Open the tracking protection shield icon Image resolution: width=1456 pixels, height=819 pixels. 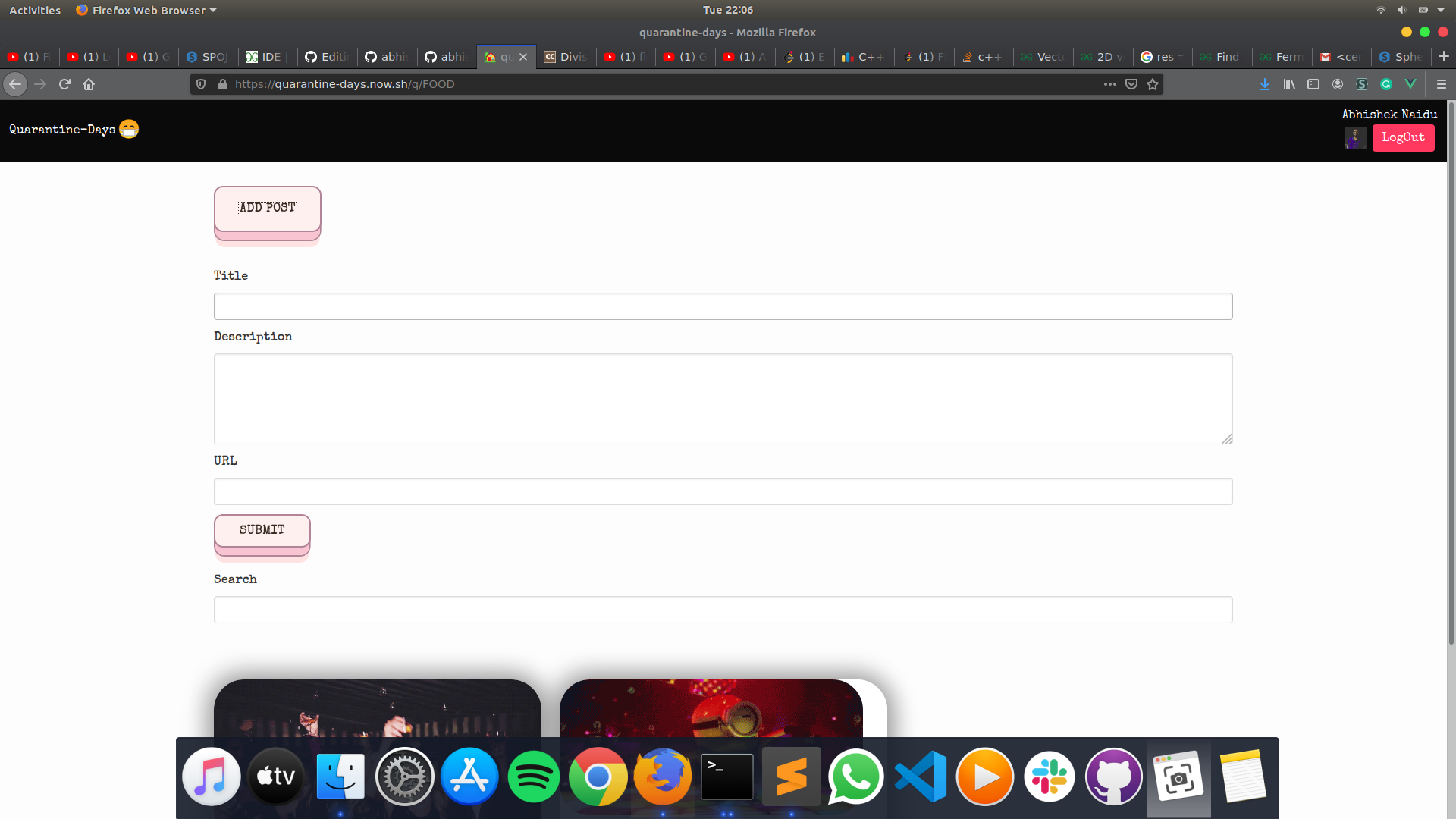click(x=201, y=84)
